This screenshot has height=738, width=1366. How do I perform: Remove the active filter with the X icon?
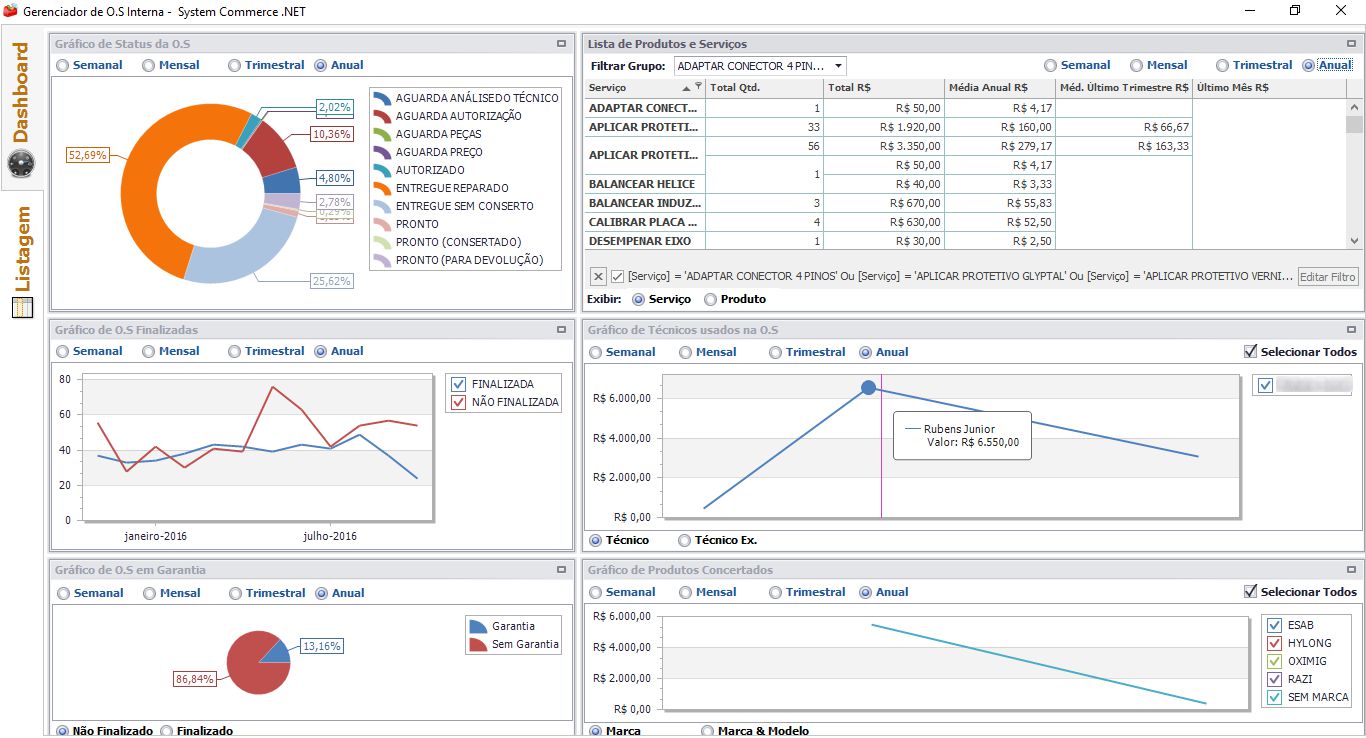[x=598, y=277]
